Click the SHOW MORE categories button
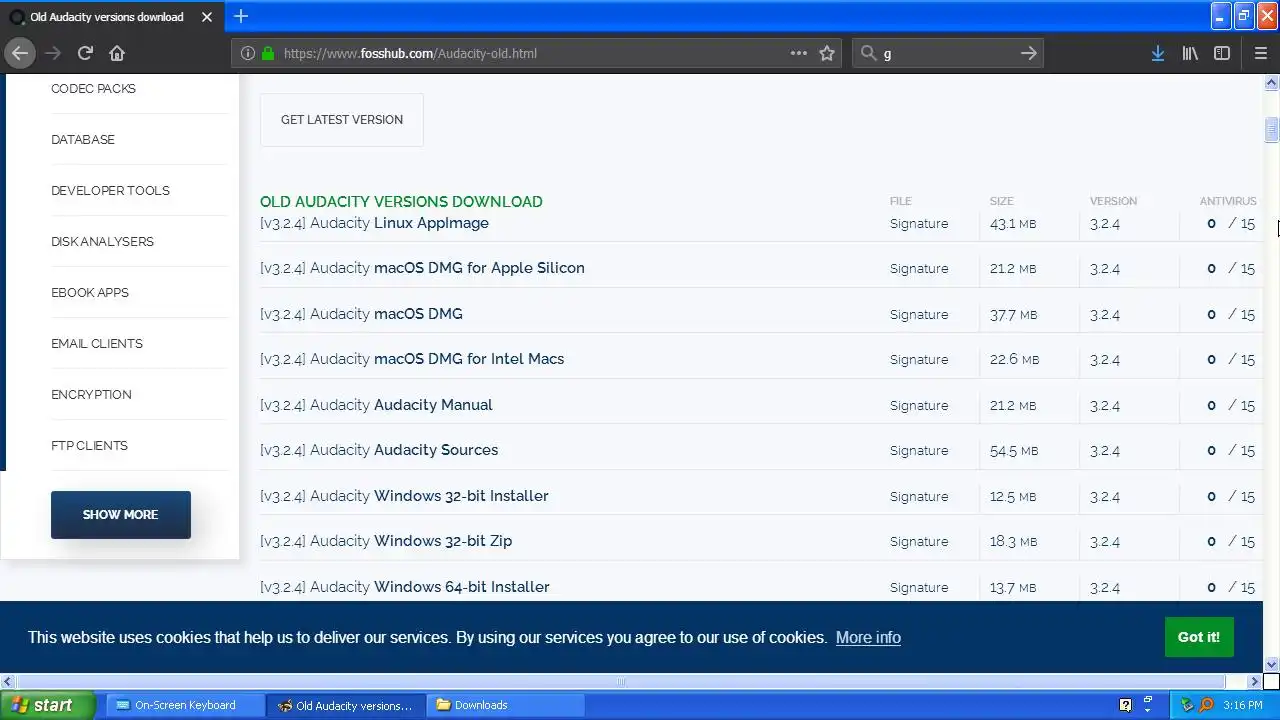This screenshot has height=720, width=1280. tap(121, 514)
